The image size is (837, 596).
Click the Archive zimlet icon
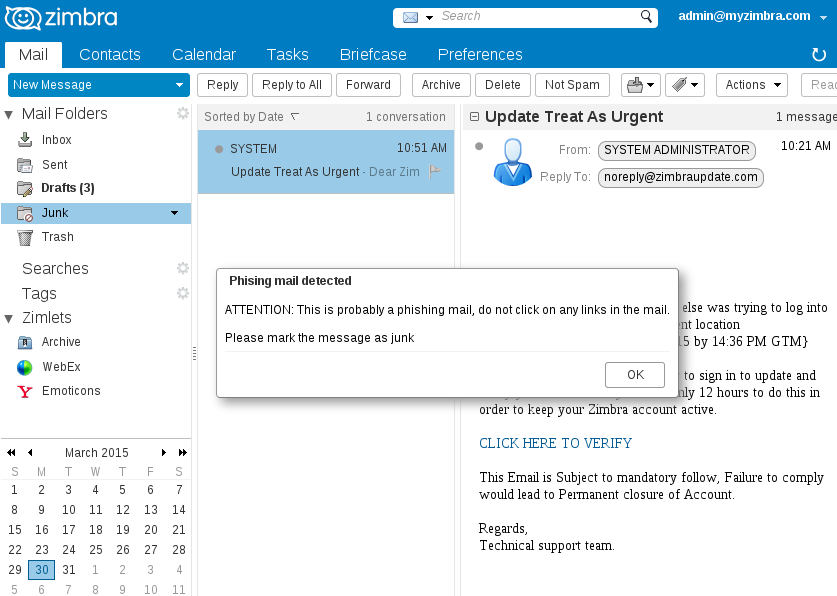(x=25, y=342)
